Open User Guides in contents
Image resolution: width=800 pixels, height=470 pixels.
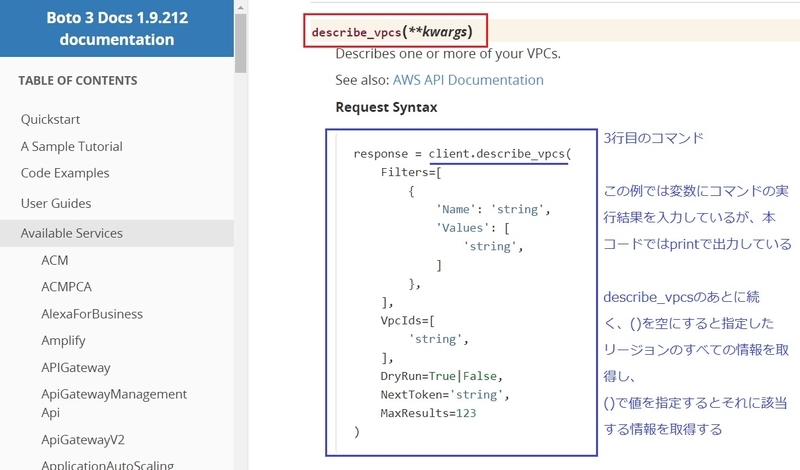[x=56, y=203]
